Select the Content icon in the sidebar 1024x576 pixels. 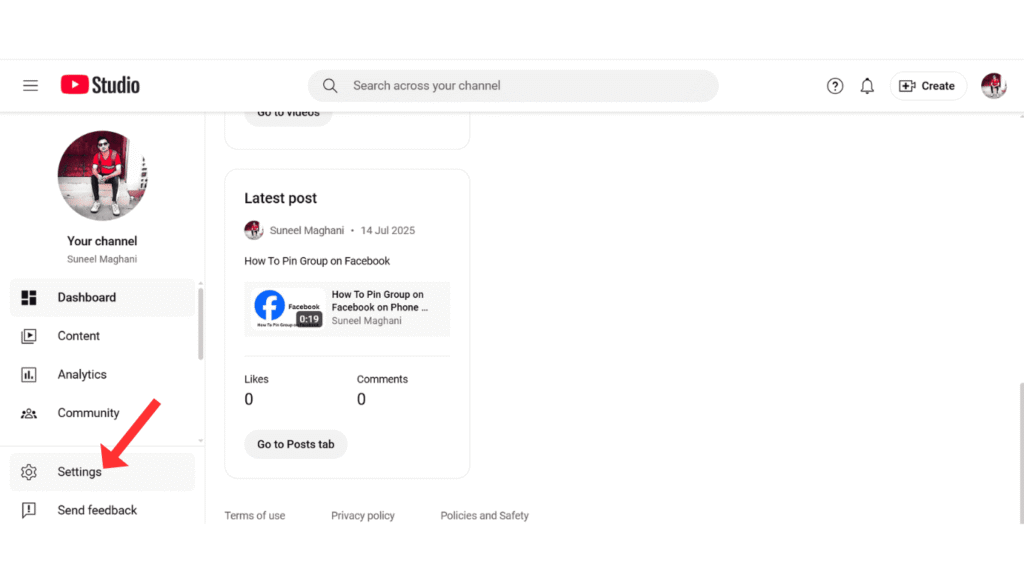31,335
